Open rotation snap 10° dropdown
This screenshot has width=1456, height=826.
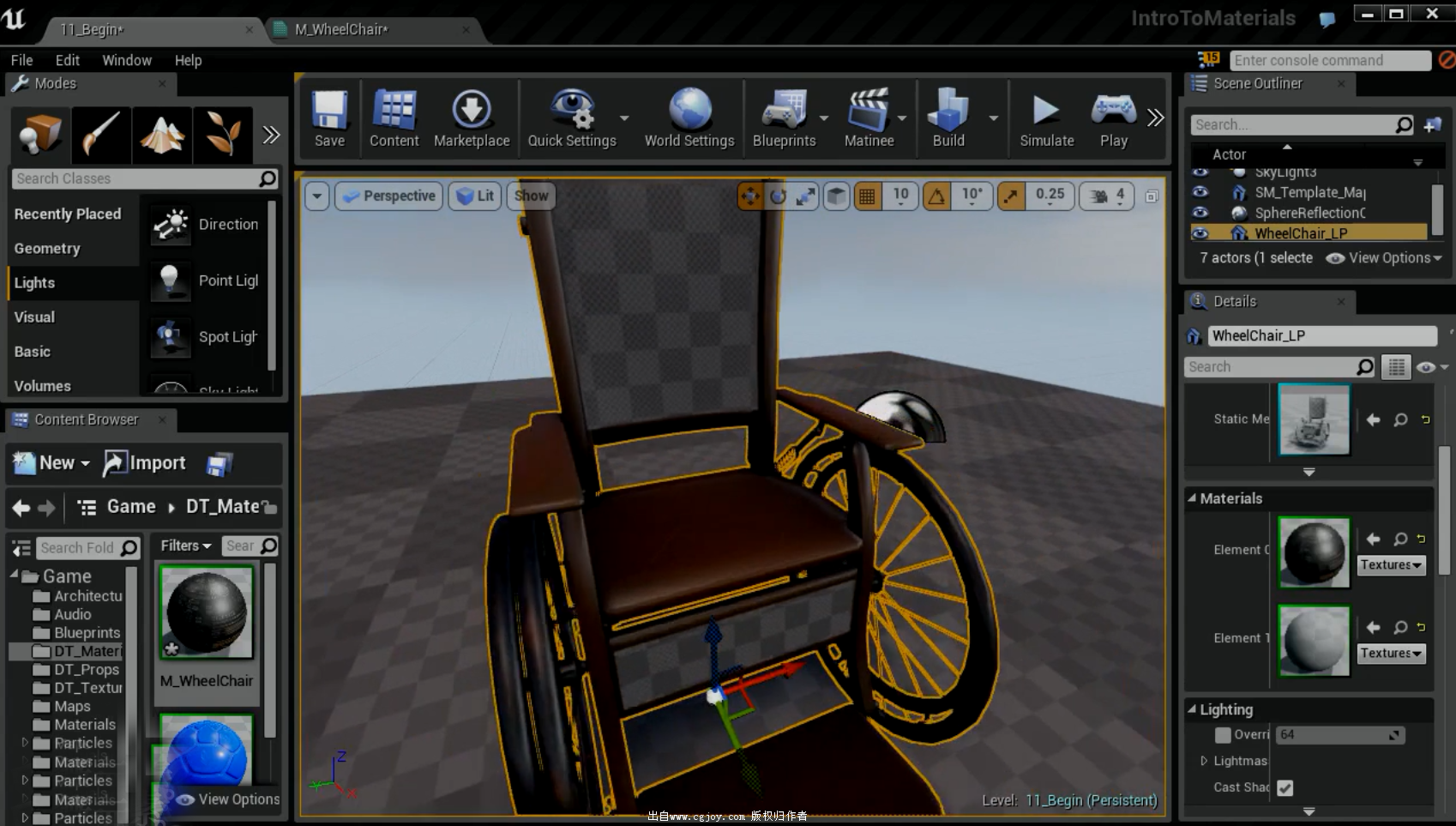(x=972, y=196)
